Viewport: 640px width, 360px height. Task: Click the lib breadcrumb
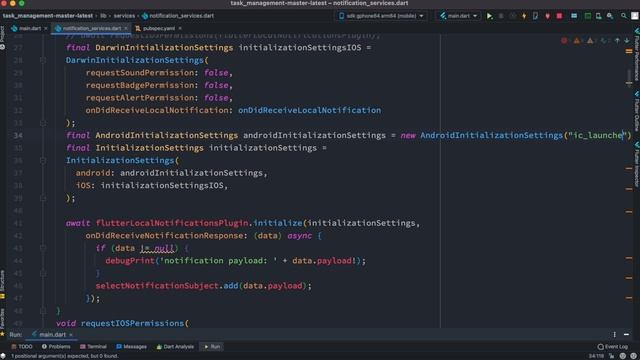pos(103,16)
